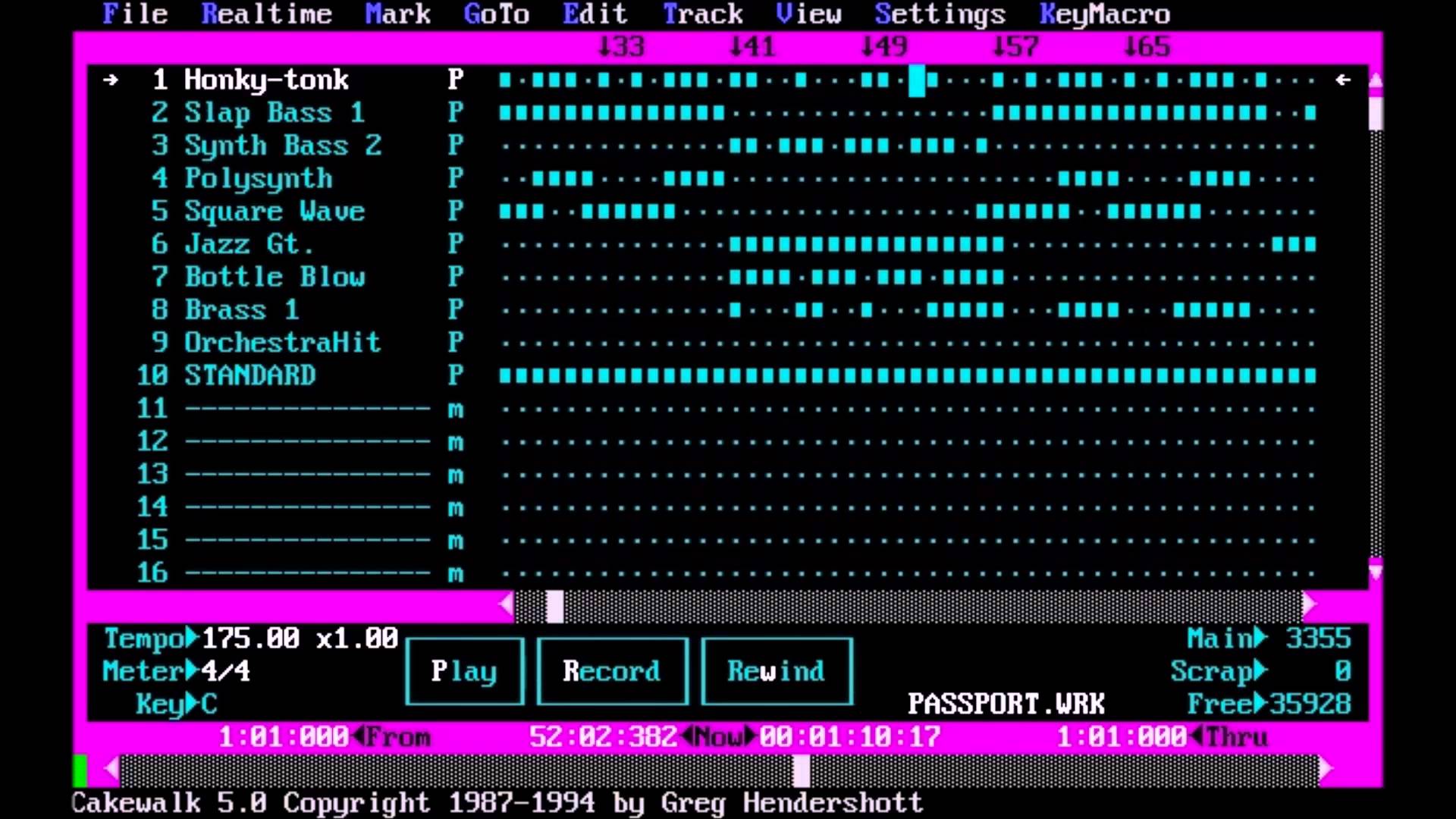Click the Rewind button
Screen dimensions: 1456x819
(777, 671)
